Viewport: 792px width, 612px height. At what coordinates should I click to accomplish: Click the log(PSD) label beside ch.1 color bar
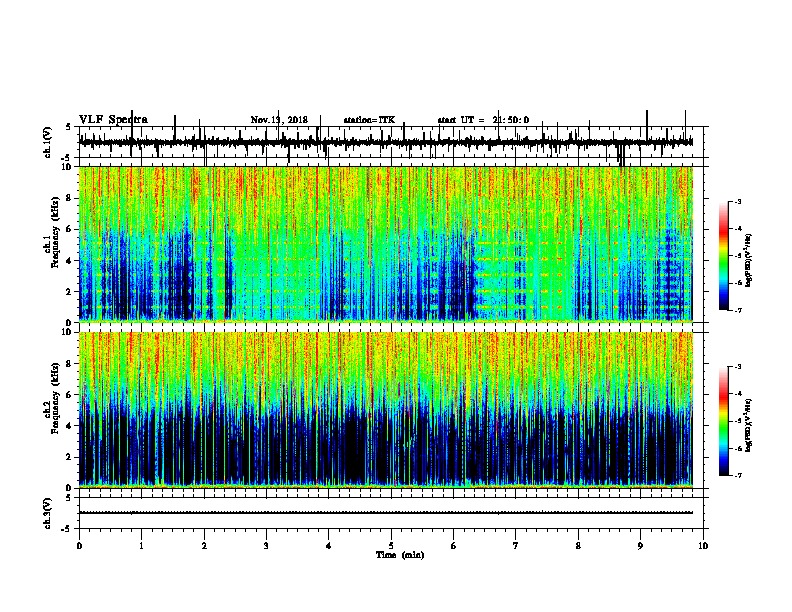748,261
